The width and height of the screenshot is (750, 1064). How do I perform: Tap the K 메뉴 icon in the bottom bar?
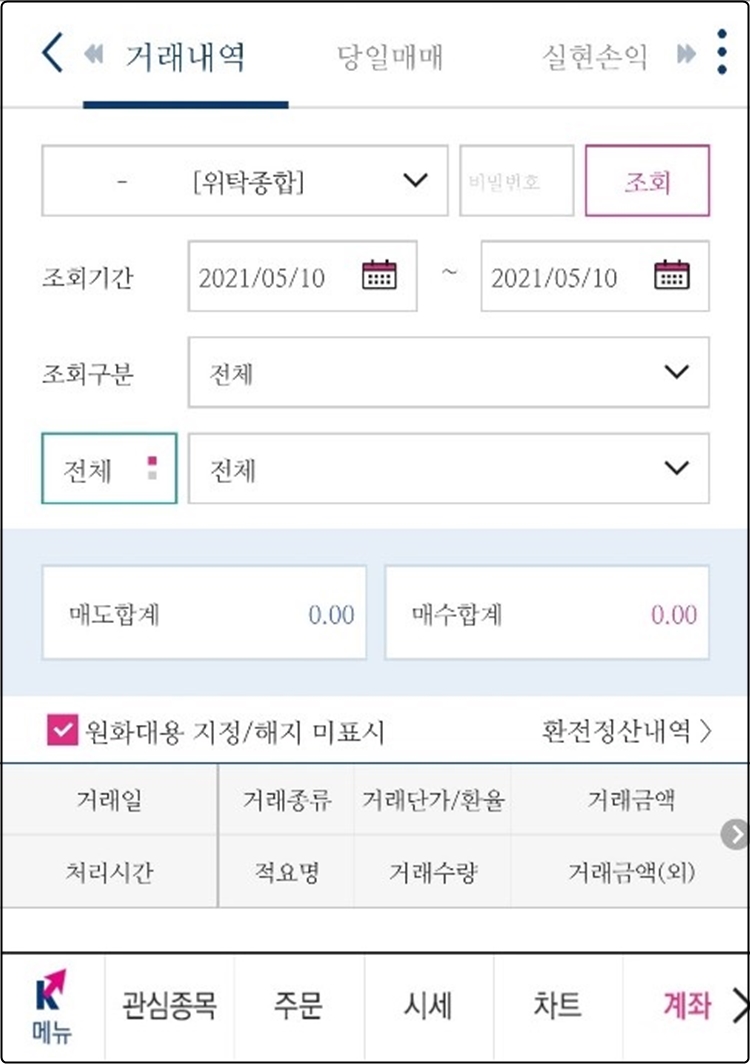[48, 1005]
